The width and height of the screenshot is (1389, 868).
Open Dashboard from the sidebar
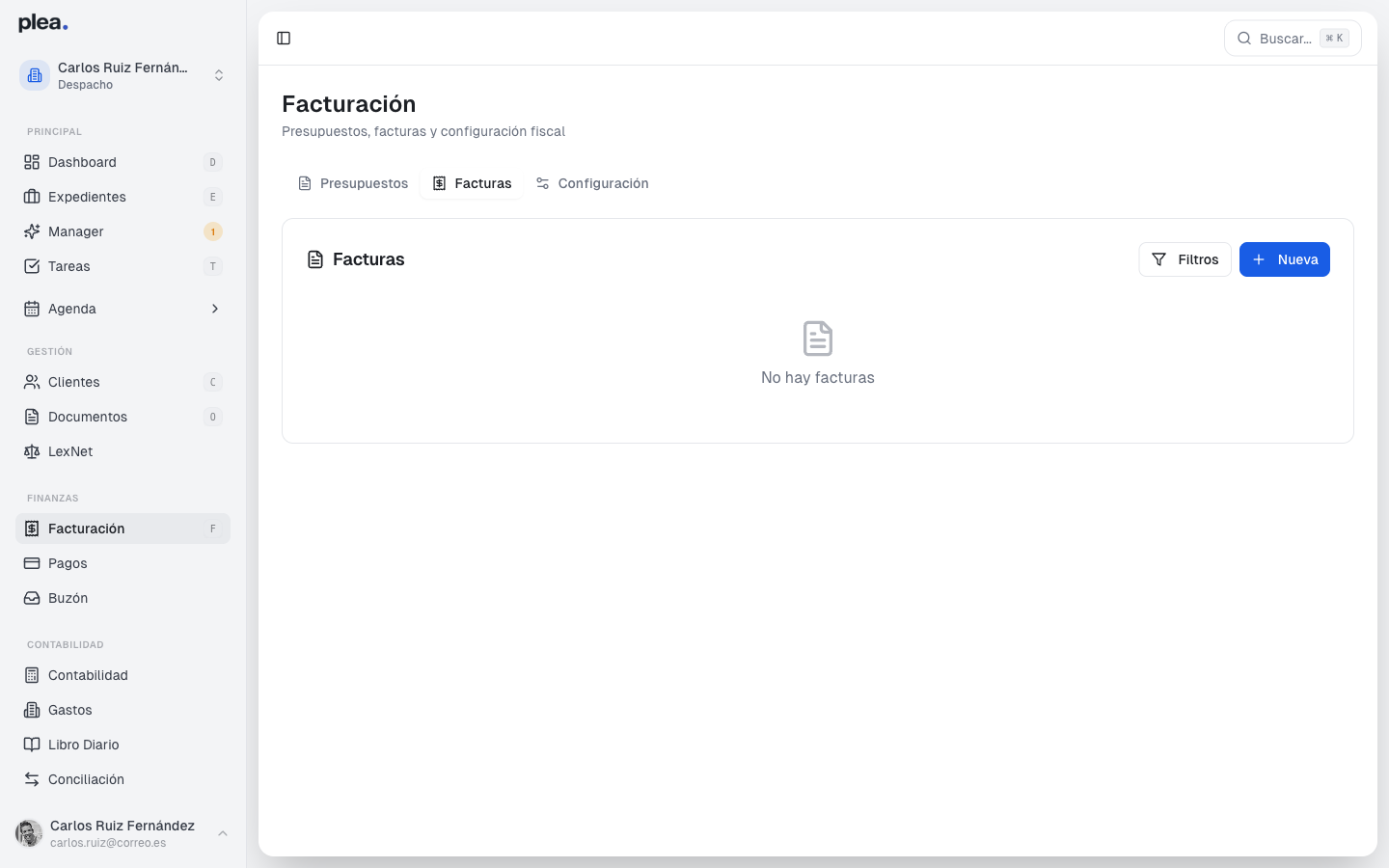click(x=123, y=162)
